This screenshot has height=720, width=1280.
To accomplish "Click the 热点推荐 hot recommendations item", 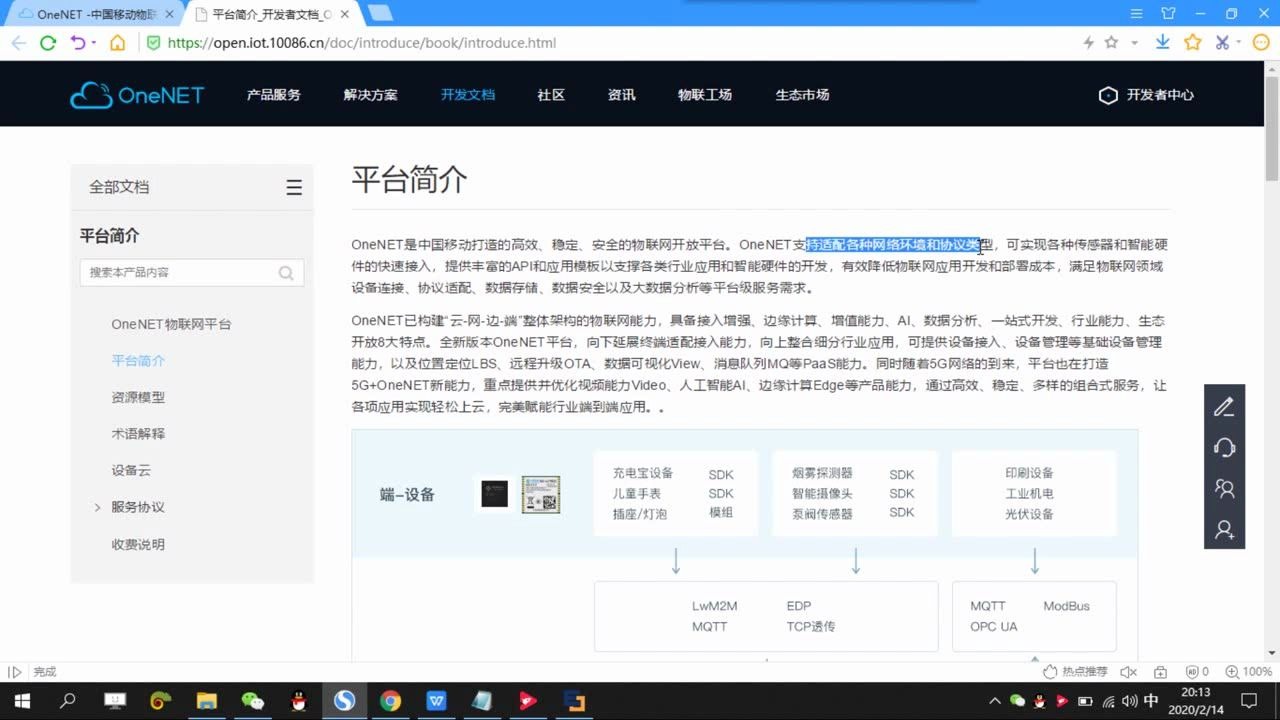I will [x=1075, y=672].
